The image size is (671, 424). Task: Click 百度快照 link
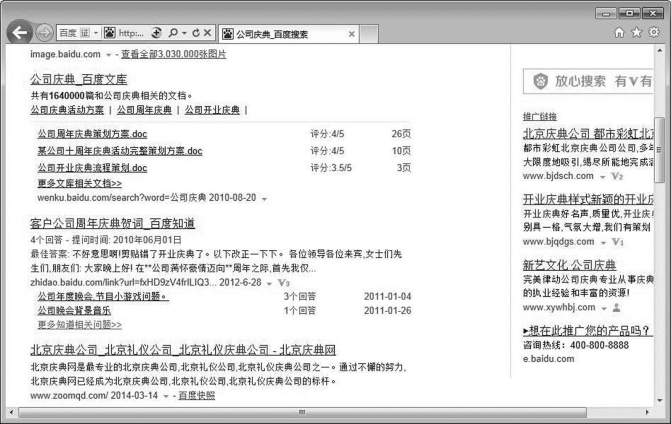pyautogui.click(x=196, y=395)
